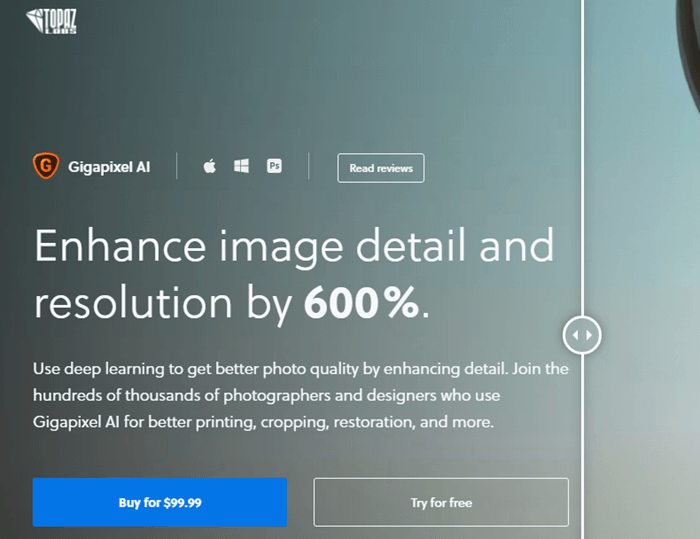Click the line 'Gigapixel AI for better printing, cropping'
Image resolution: width=700 pixels, height=539 pixels.
(263, 422)
